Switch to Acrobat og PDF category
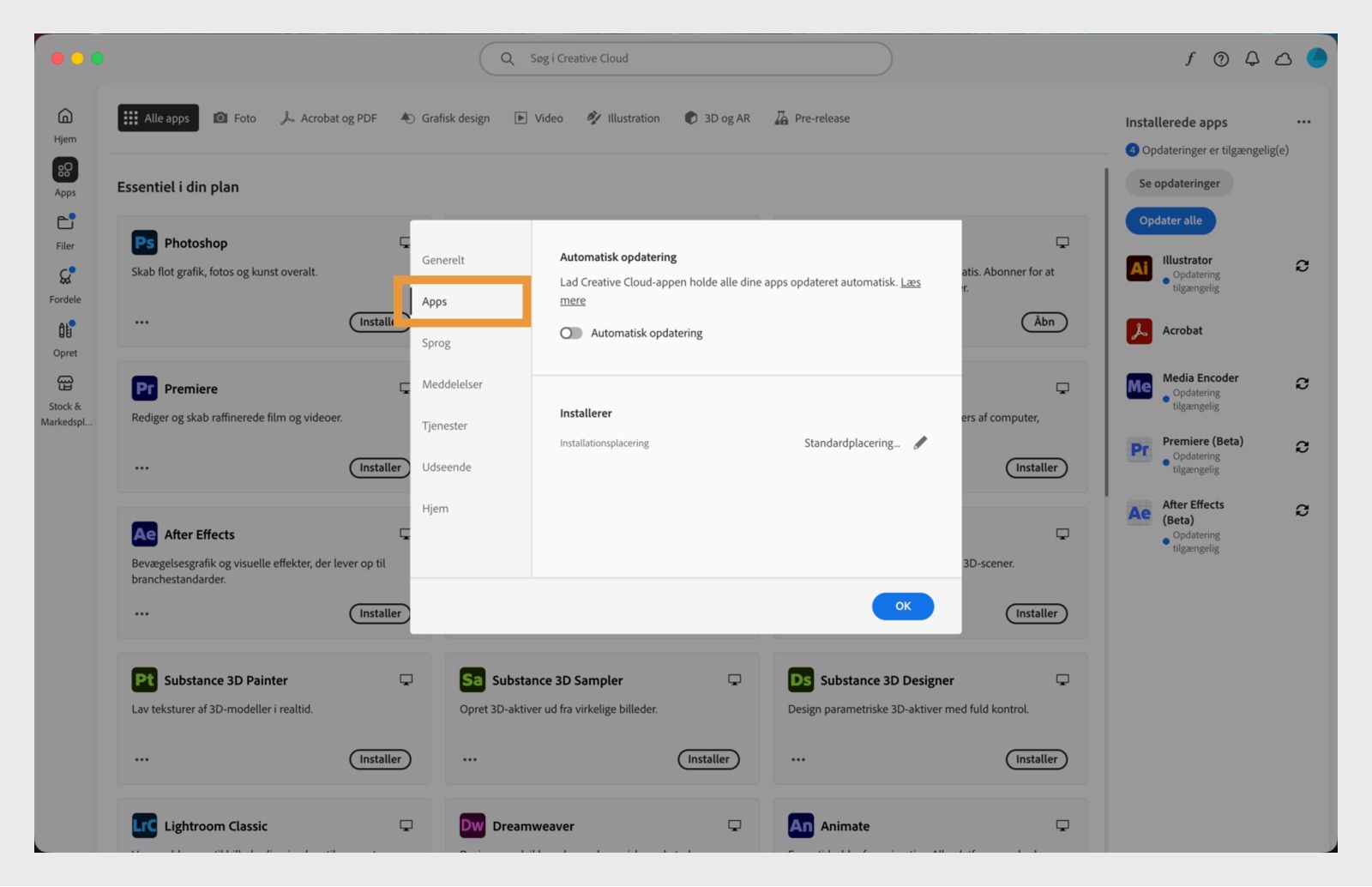Viewport: 1372px width, 887px height. (x=328, y=118)
